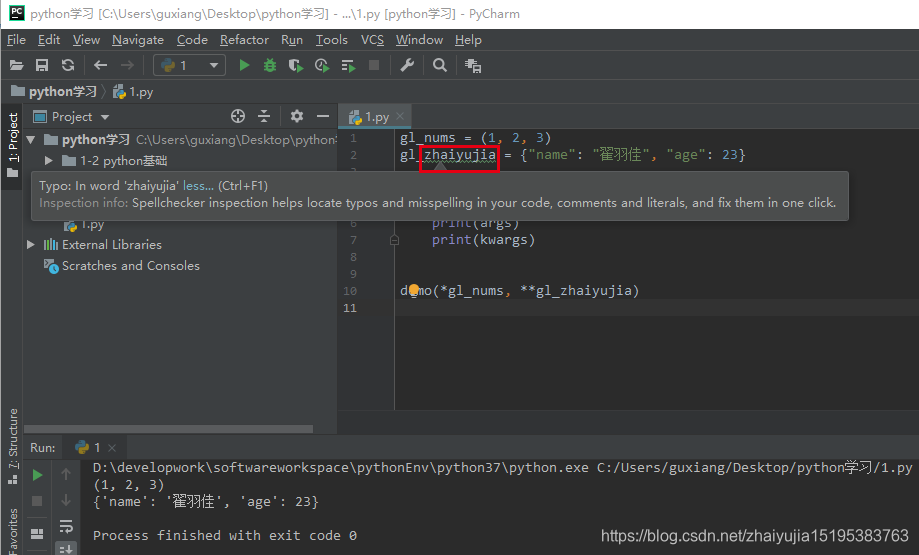The image size is (919, 555).
Task: Click 1.py breadcrumb in navigation bar
Action: [133, 91]
